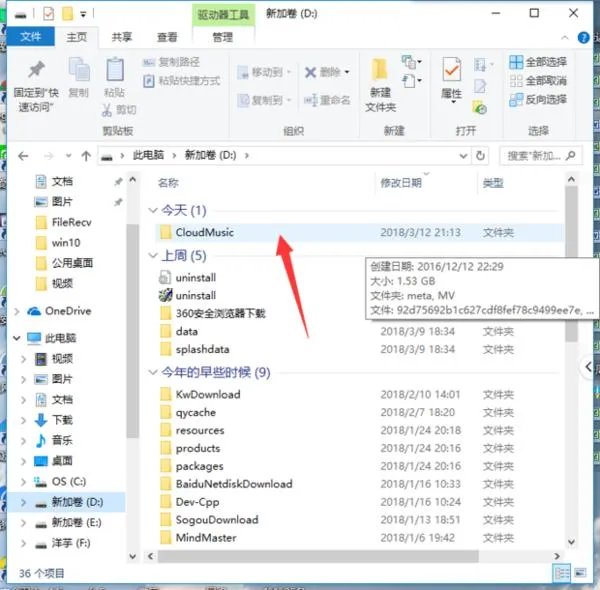Viewport: 600px width, 590px height.
Task: Expand OneDrive in the navigation pane
Action: coord(17,311)
